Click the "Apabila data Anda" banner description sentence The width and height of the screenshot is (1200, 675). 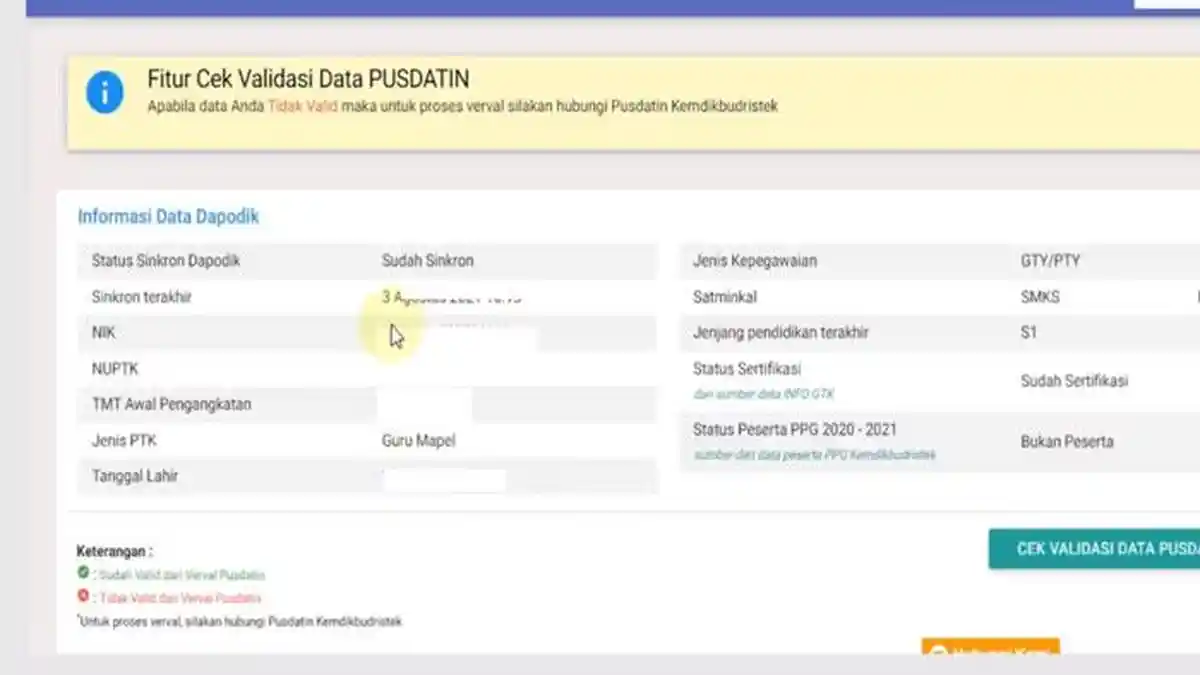coord(462,106)
